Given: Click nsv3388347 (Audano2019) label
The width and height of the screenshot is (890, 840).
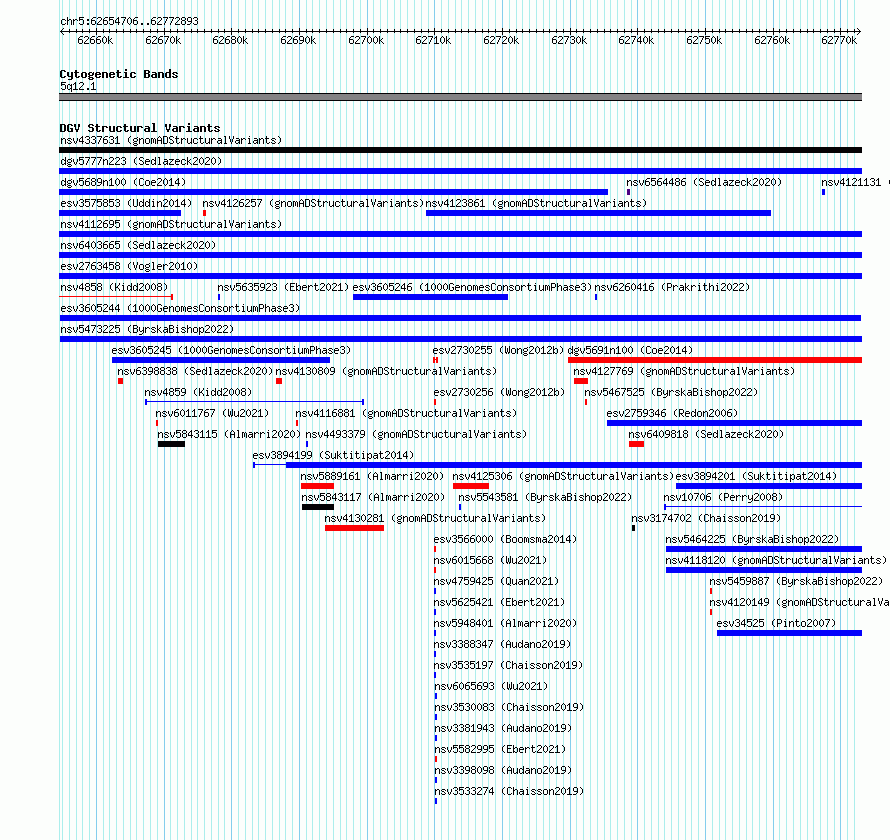Looking at the screenshot, I should tap(502, 644).
